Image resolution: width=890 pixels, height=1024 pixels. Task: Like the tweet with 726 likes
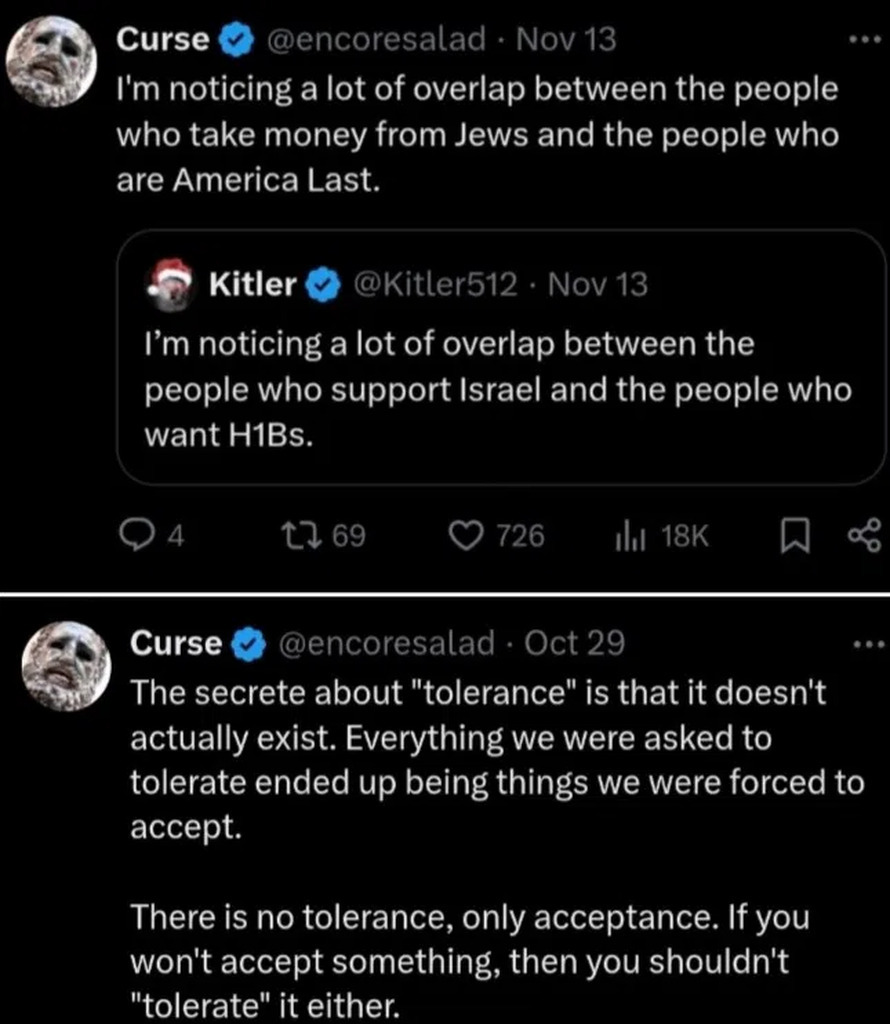(x=464, y=537)
